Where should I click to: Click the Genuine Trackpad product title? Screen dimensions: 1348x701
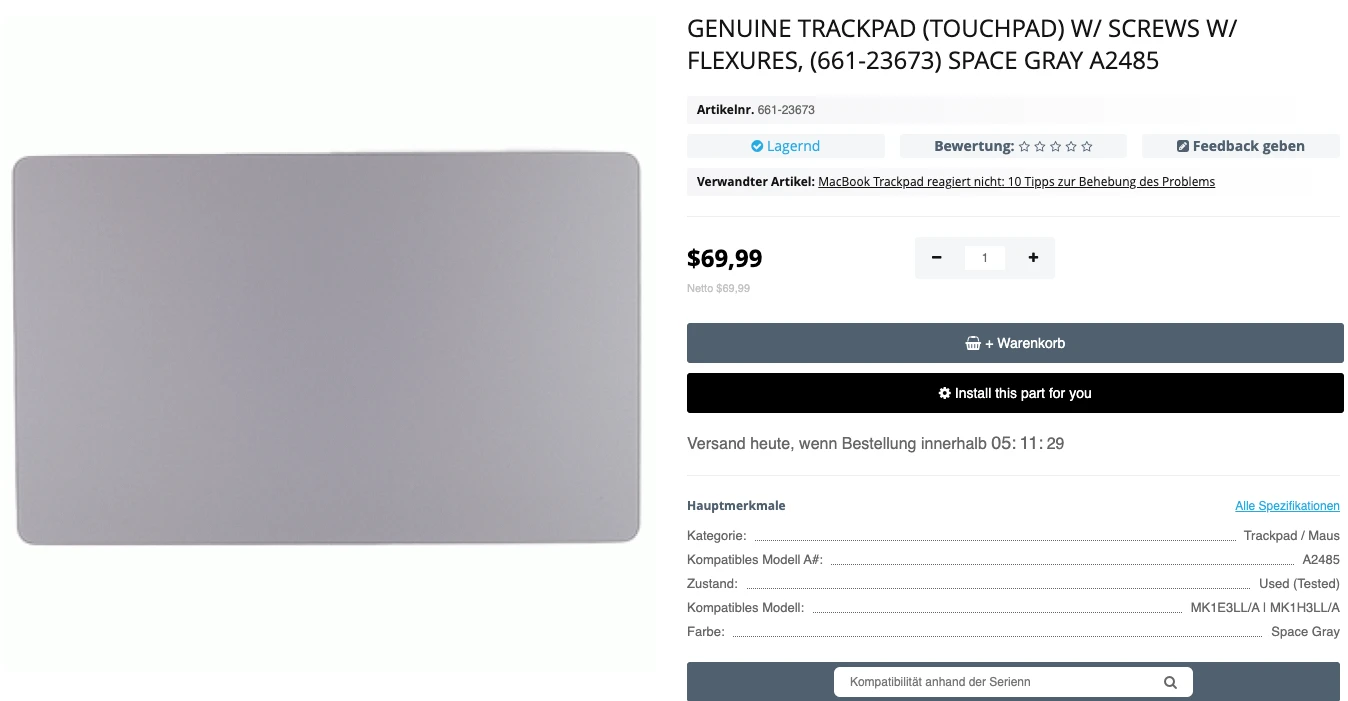click(961, 45)
